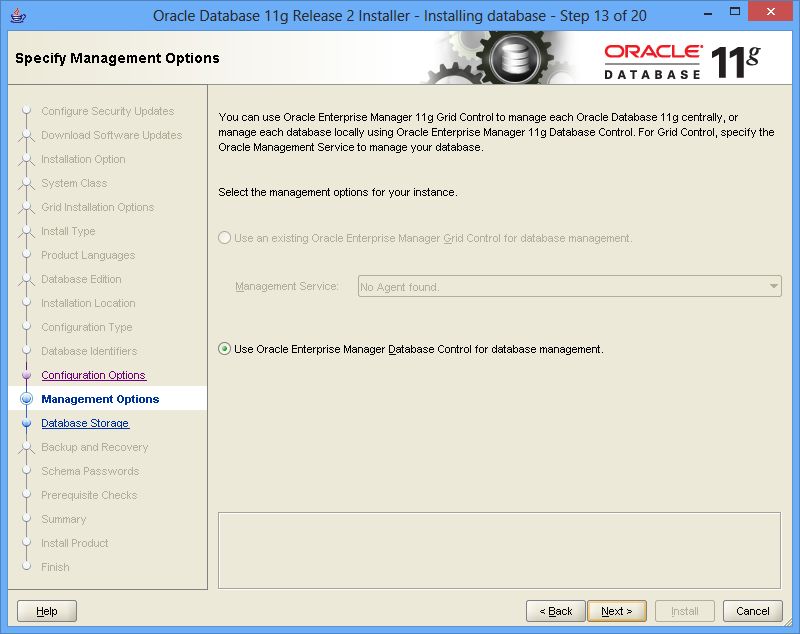Click 'Select the management options for your instance' text
This screenshot has width=800, height=634.
(338, 192)
